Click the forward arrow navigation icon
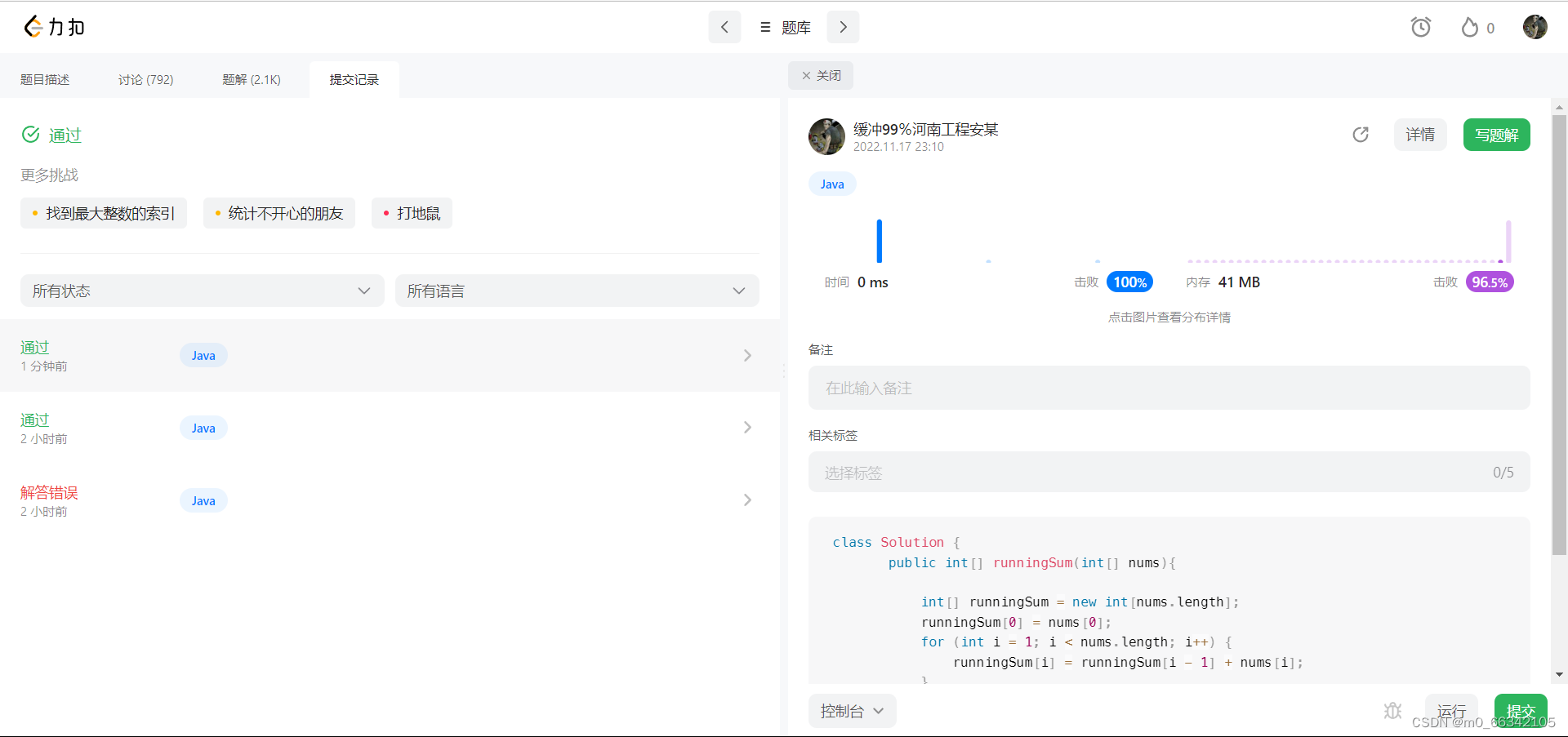 (843, 27)
